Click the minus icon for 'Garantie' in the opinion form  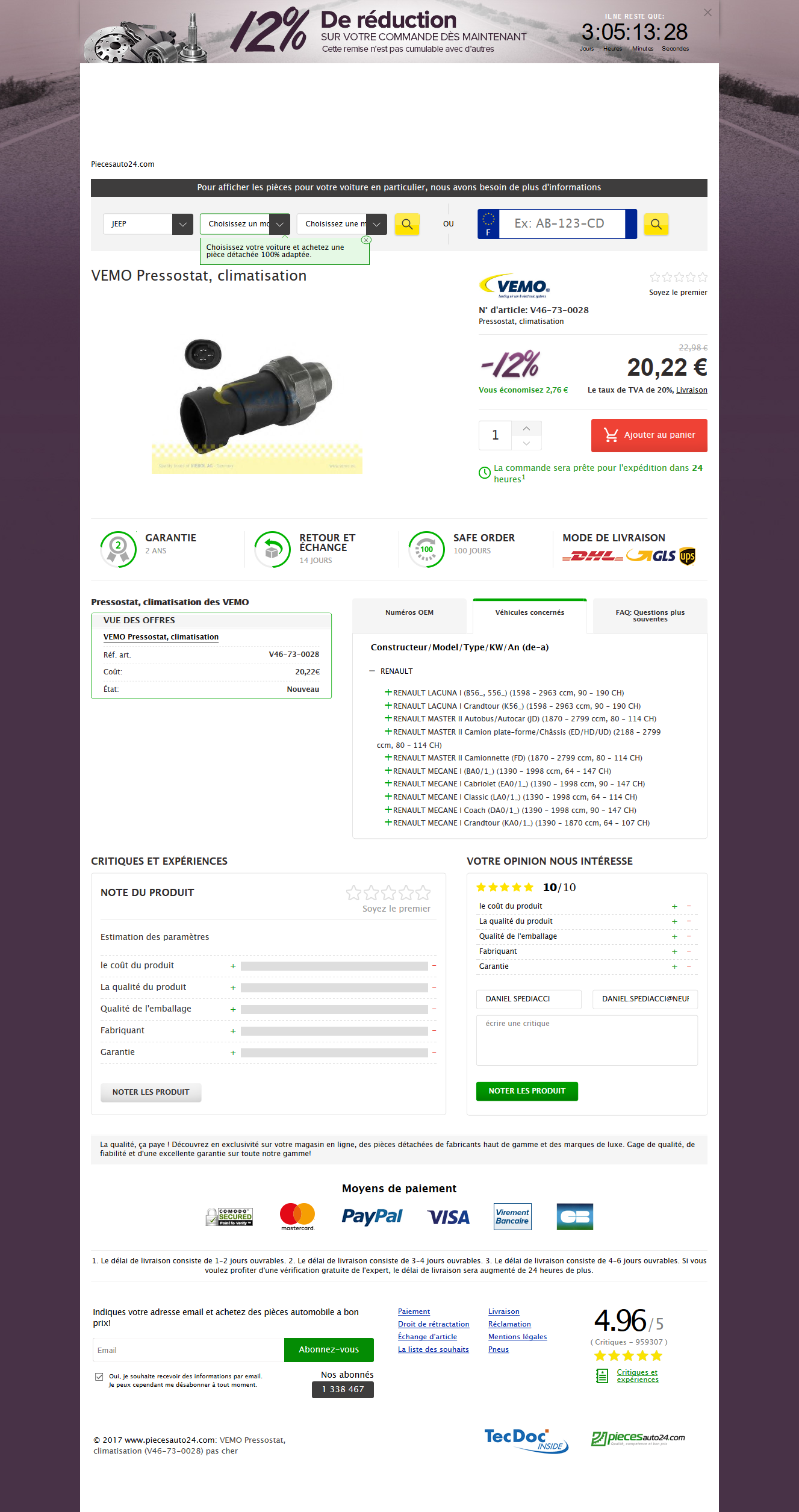[x=689, y=966]
